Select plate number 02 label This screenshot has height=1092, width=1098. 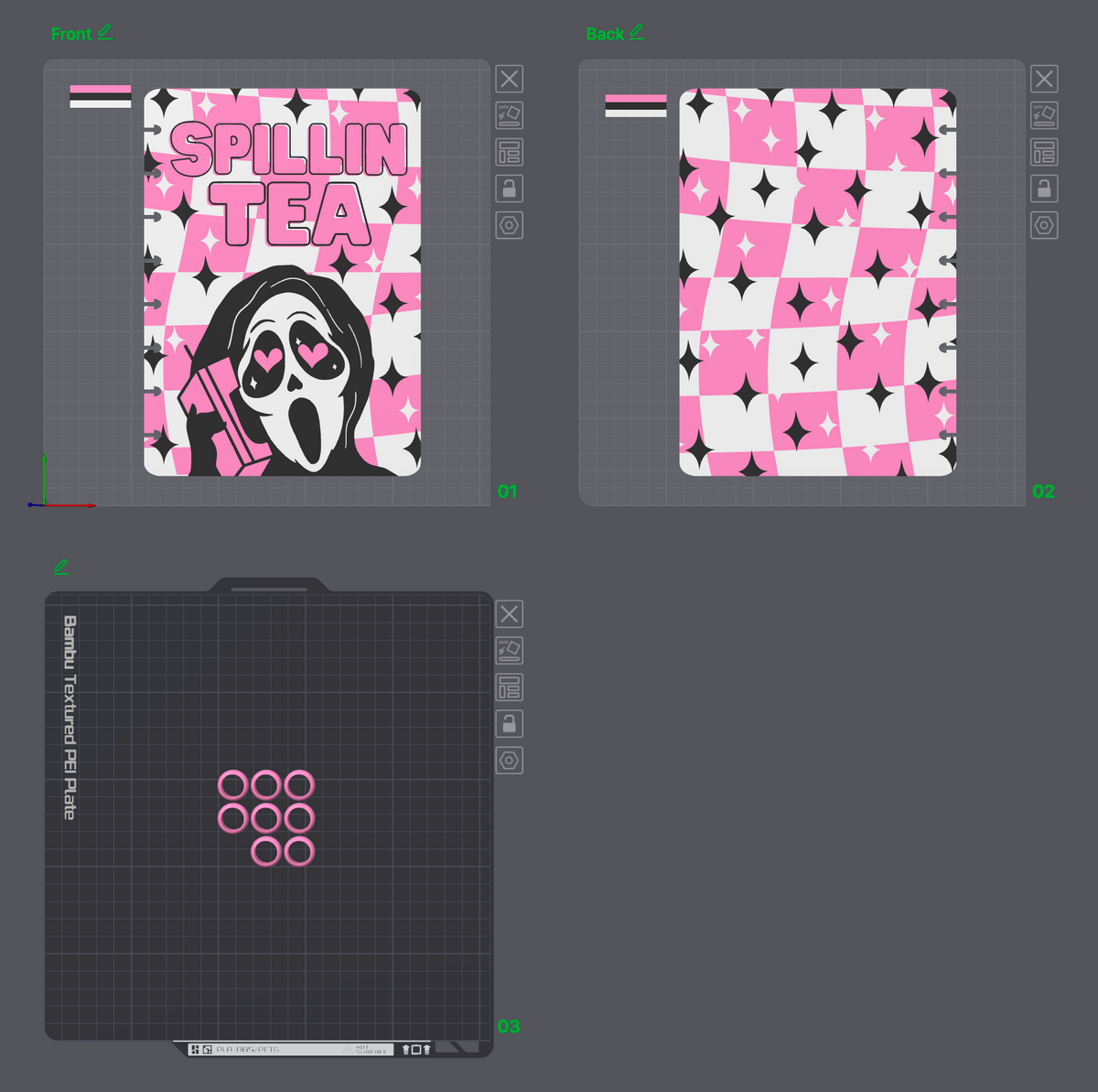[x=1043, y=492]
